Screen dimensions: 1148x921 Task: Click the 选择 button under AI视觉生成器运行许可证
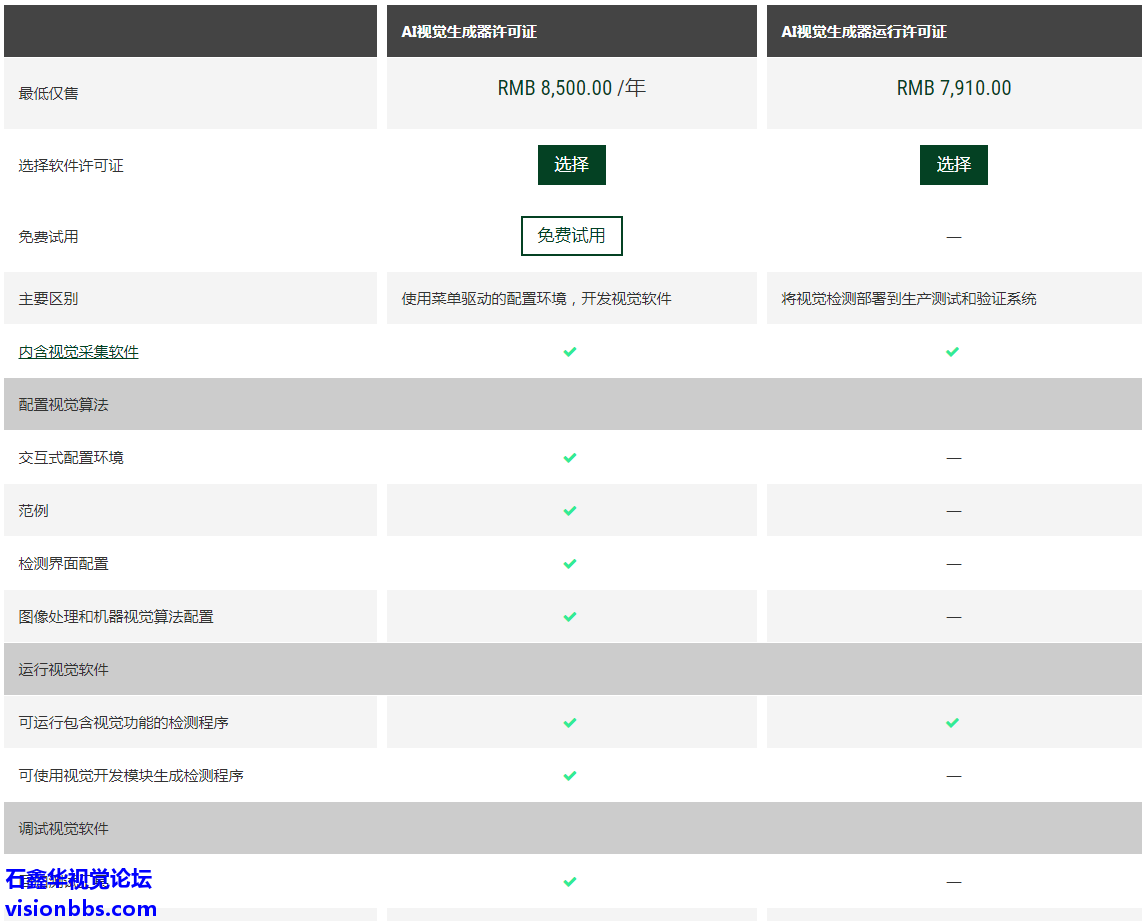(x=953, y=165)
